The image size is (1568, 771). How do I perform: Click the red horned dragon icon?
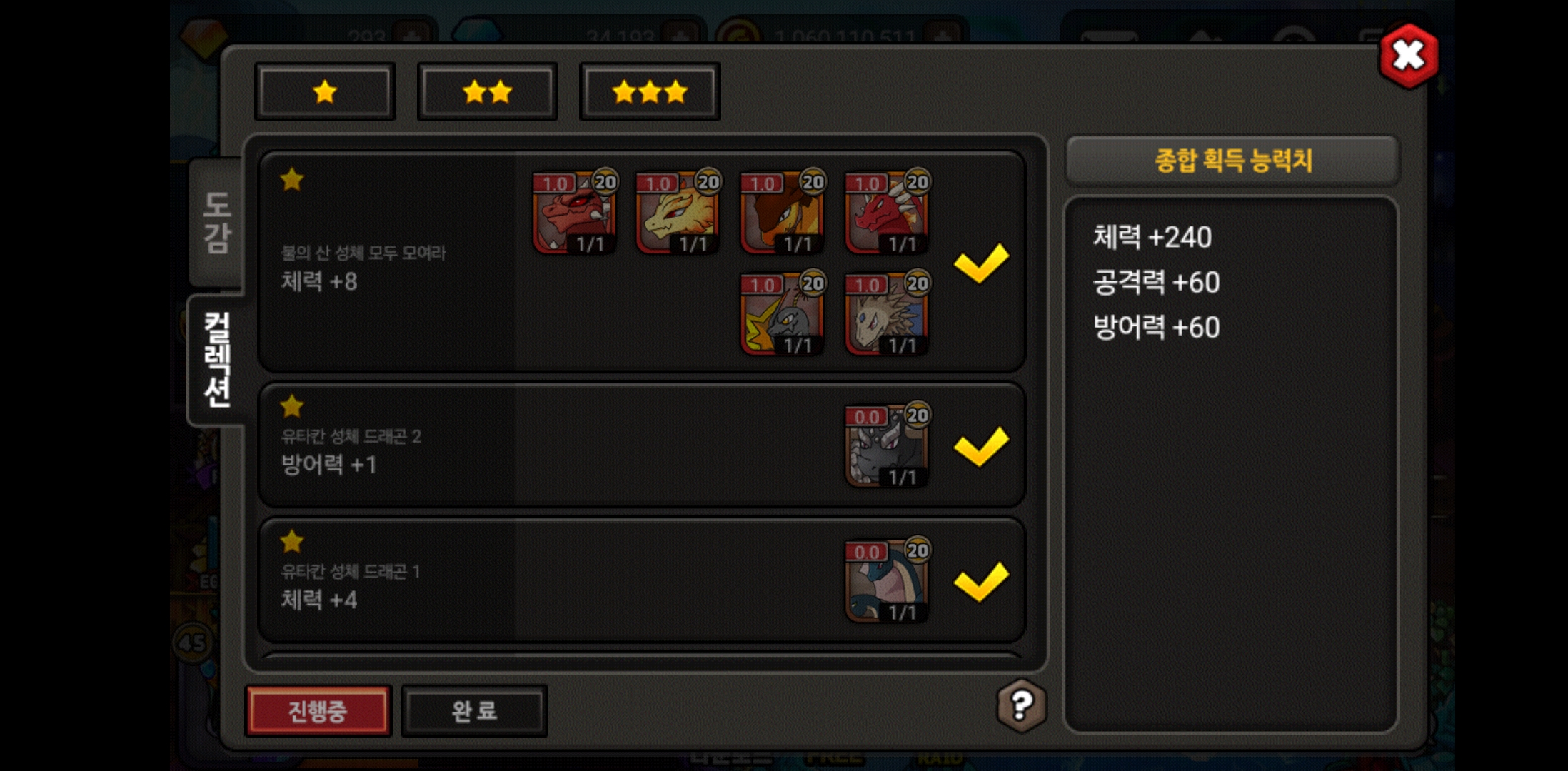[574, 213]
